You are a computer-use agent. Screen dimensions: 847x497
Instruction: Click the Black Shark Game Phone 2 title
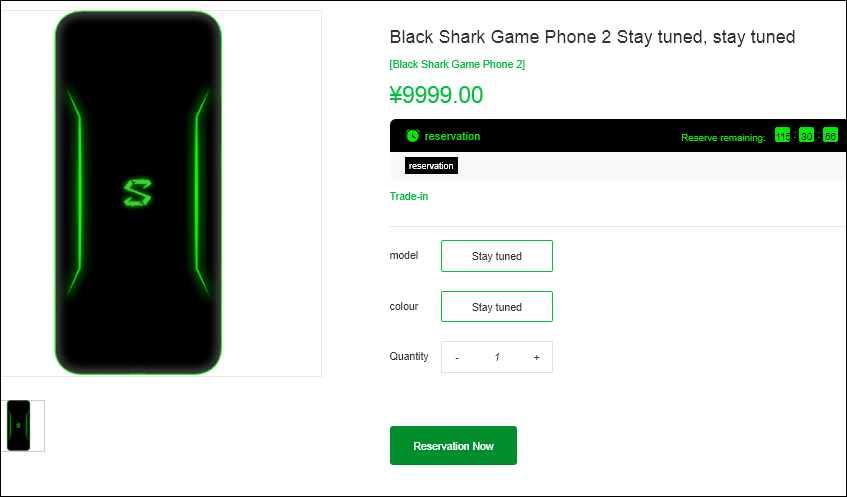pyautogui.click(x=592, y=37)
